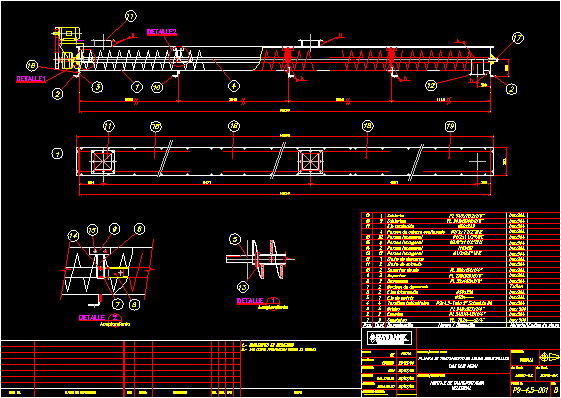Click the parts list header row above the logo
The height and width of the screenshot is (398, 561).
pos(460,325)
